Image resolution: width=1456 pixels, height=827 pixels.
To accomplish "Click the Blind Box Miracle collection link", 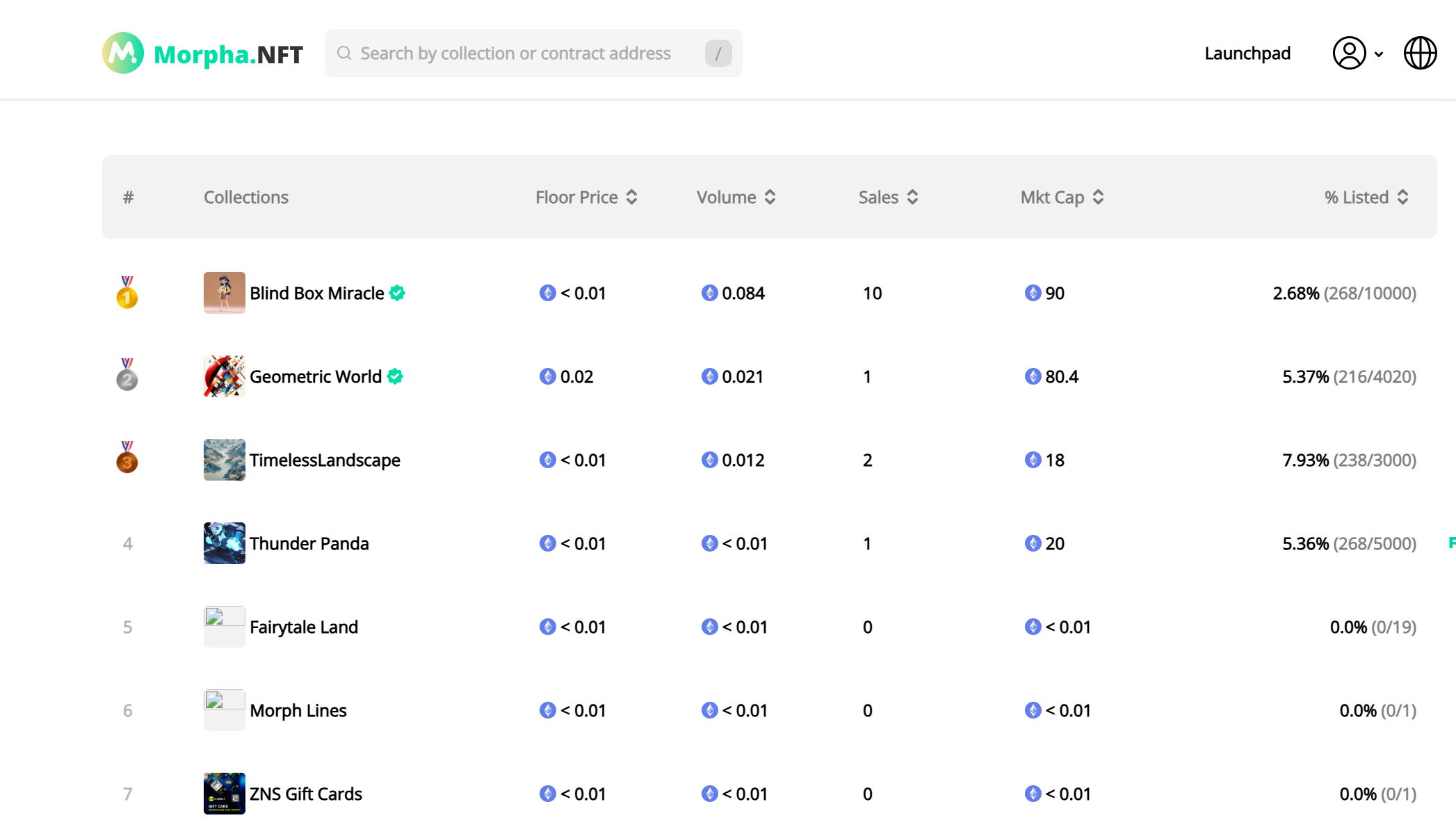I will tap(316, 292).
